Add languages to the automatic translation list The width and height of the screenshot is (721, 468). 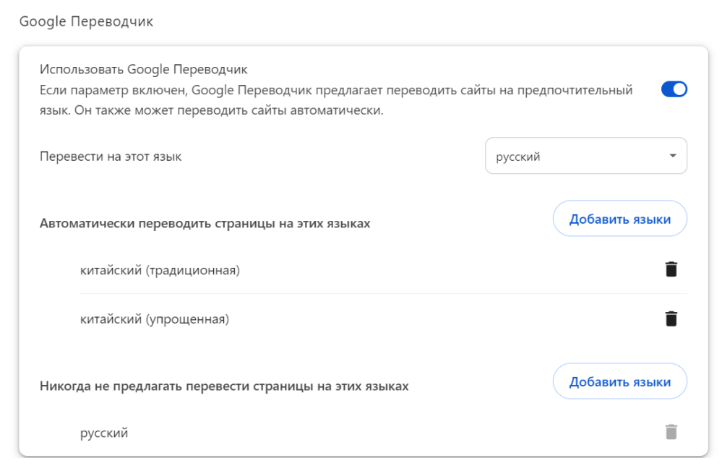[619, 219]
